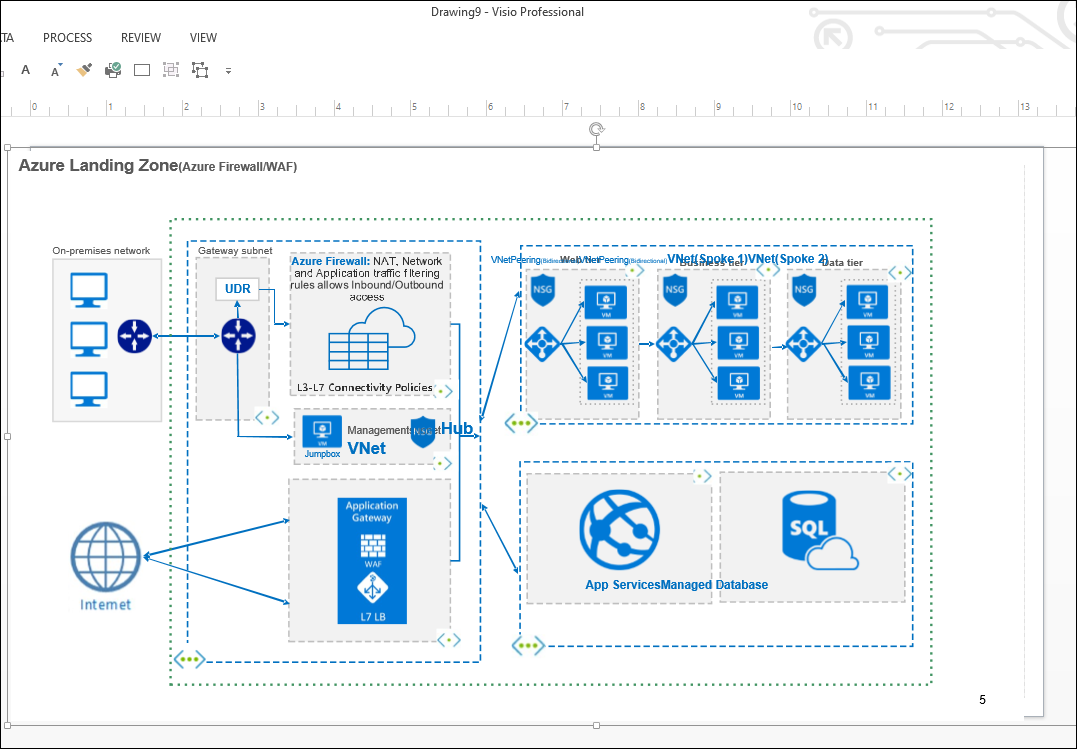Screen dimensions: 1077x749
Task: Select the WAF brick-wall icon
Action: [373, 546]
